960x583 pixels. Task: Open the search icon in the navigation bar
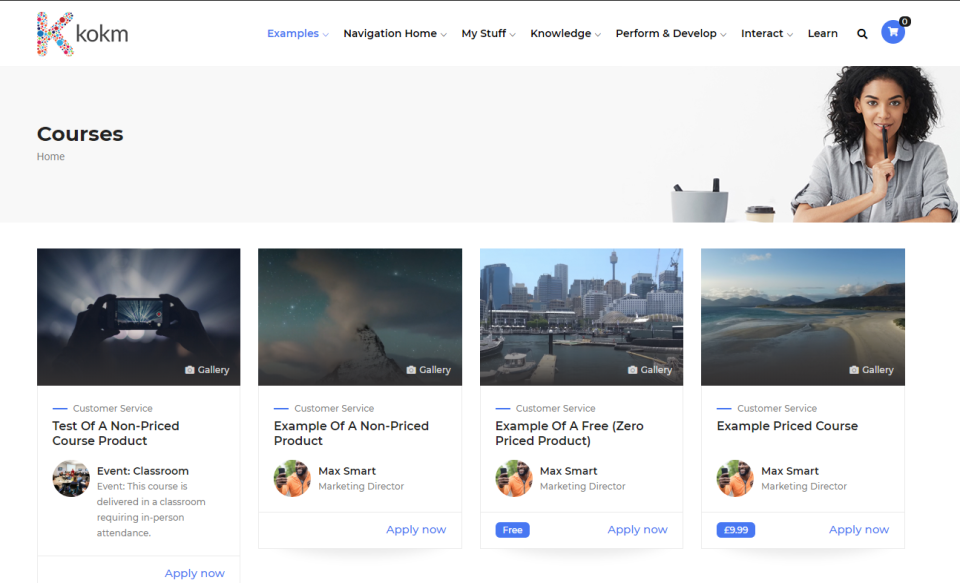tap(862, 33)
